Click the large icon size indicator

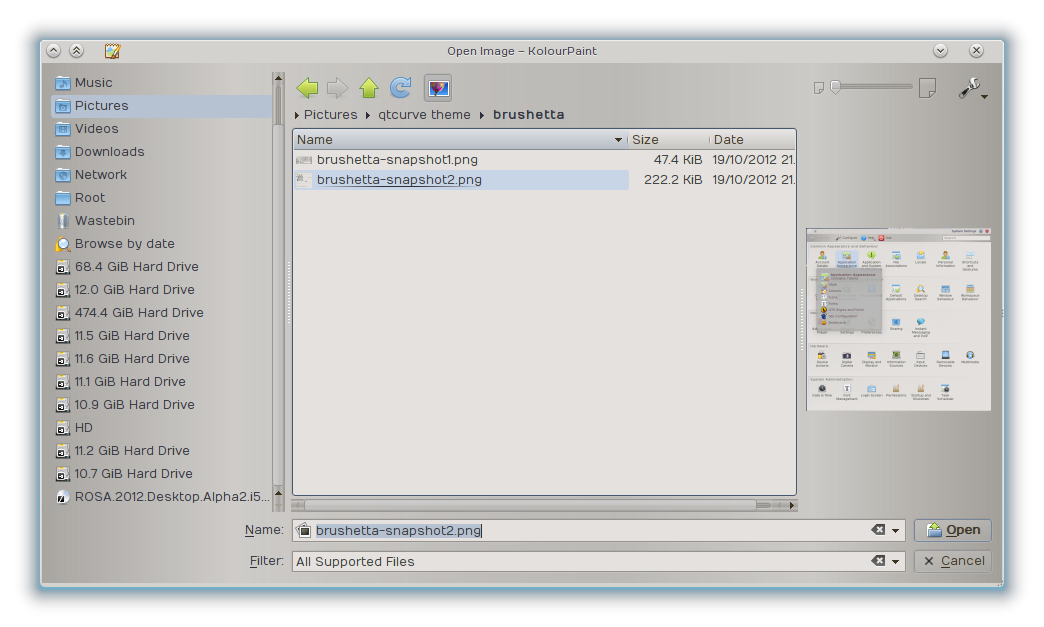(x=927, y=87)
